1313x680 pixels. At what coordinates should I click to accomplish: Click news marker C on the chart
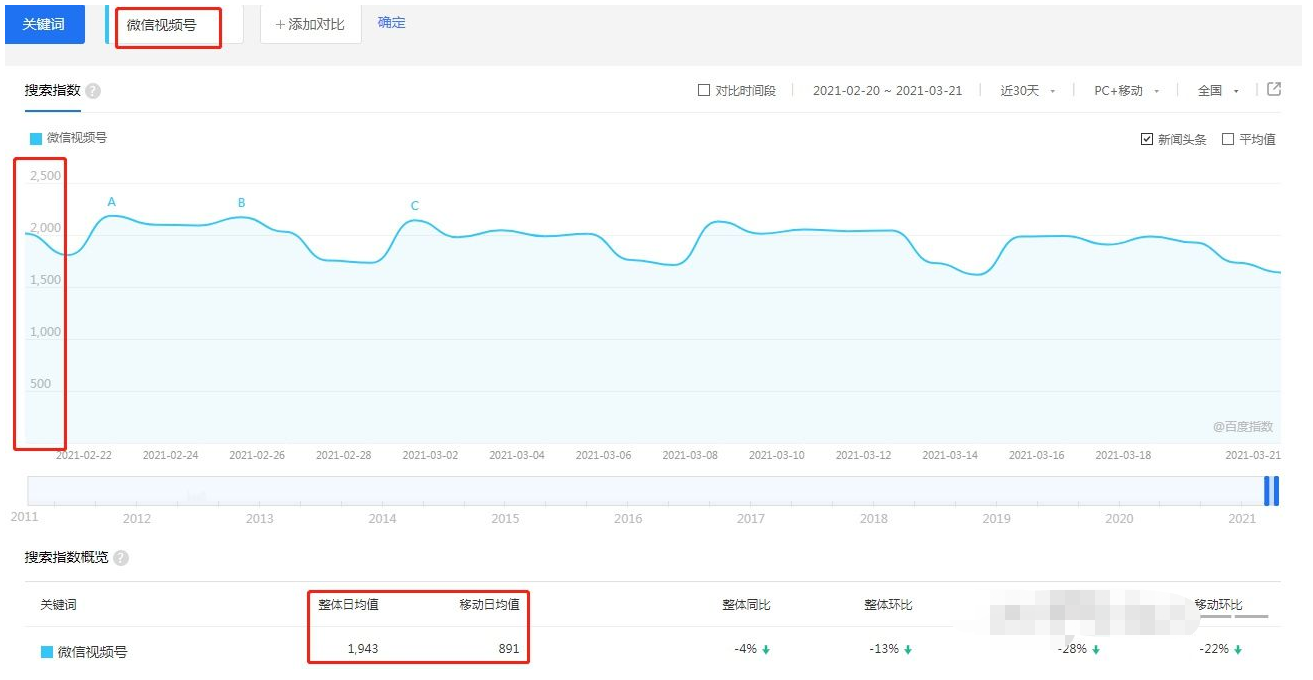pyautogui.click(x=415, y=206)
